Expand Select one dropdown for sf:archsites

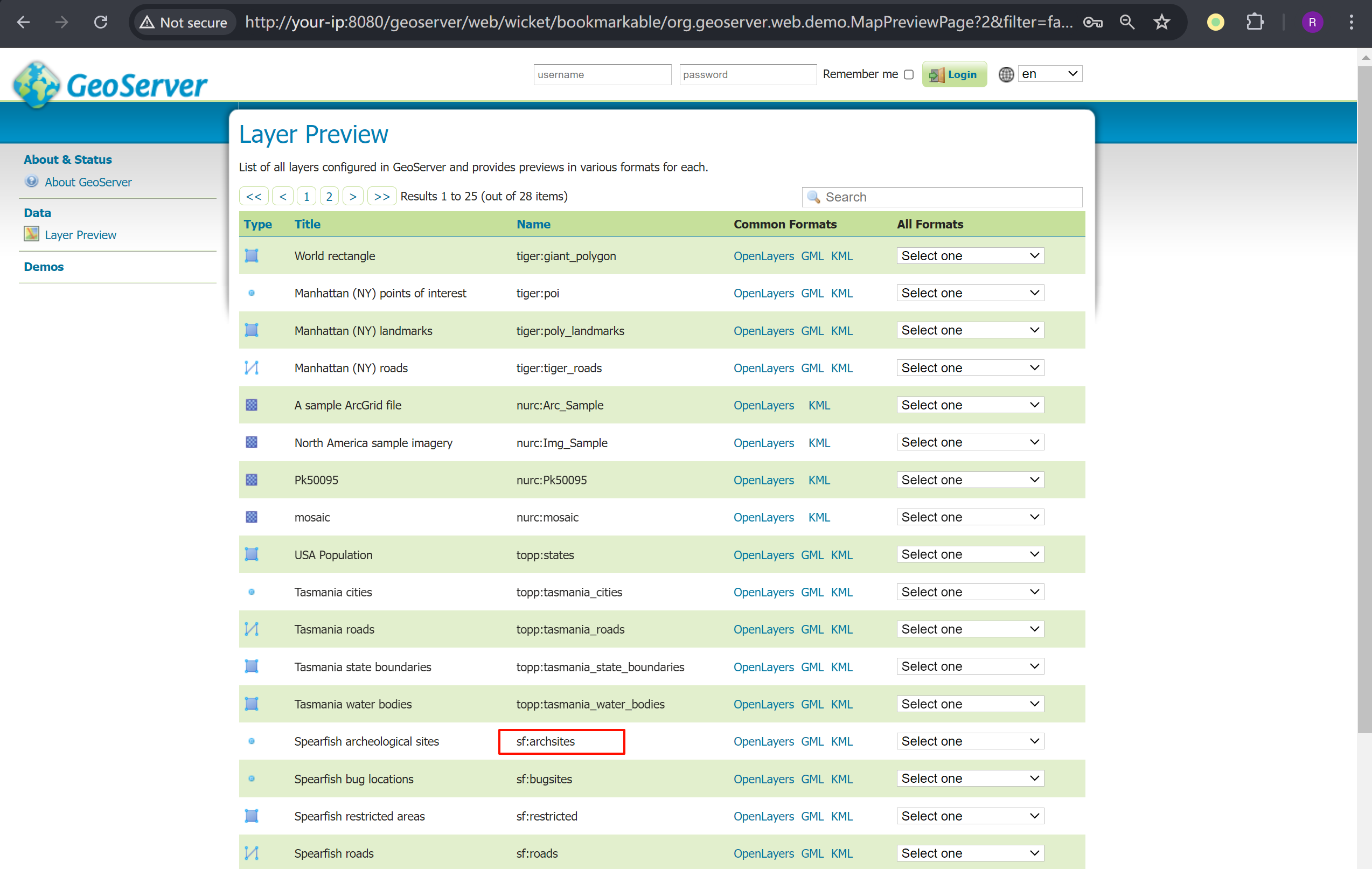[x=970, y=741]
